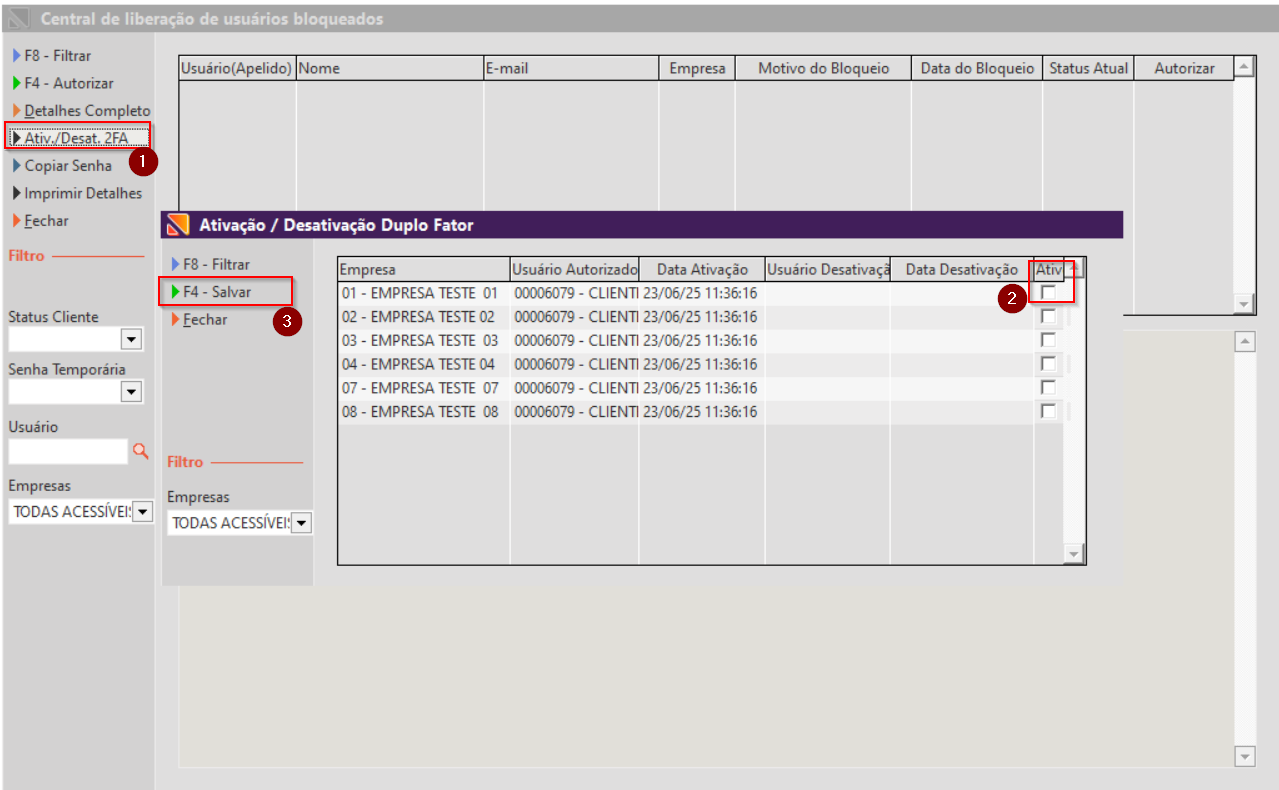1279x790 pixels.
Task: Click the Motivo do Bloqueio column header
Action: click(823, 68)
